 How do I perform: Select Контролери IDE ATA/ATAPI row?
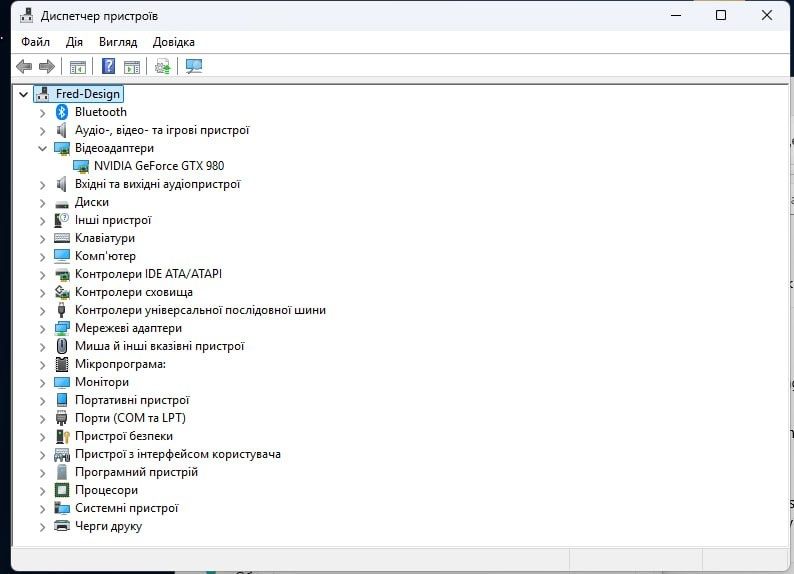pos(148,274)
